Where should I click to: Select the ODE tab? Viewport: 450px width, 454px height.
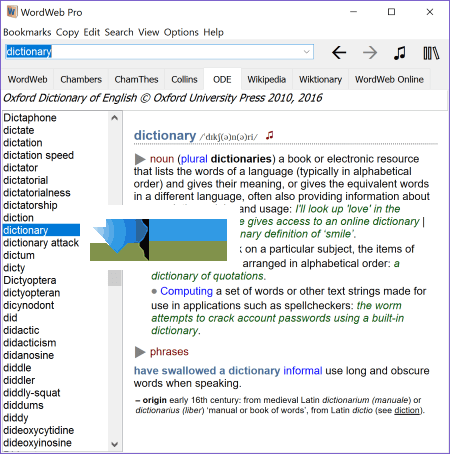click(222, 79)
